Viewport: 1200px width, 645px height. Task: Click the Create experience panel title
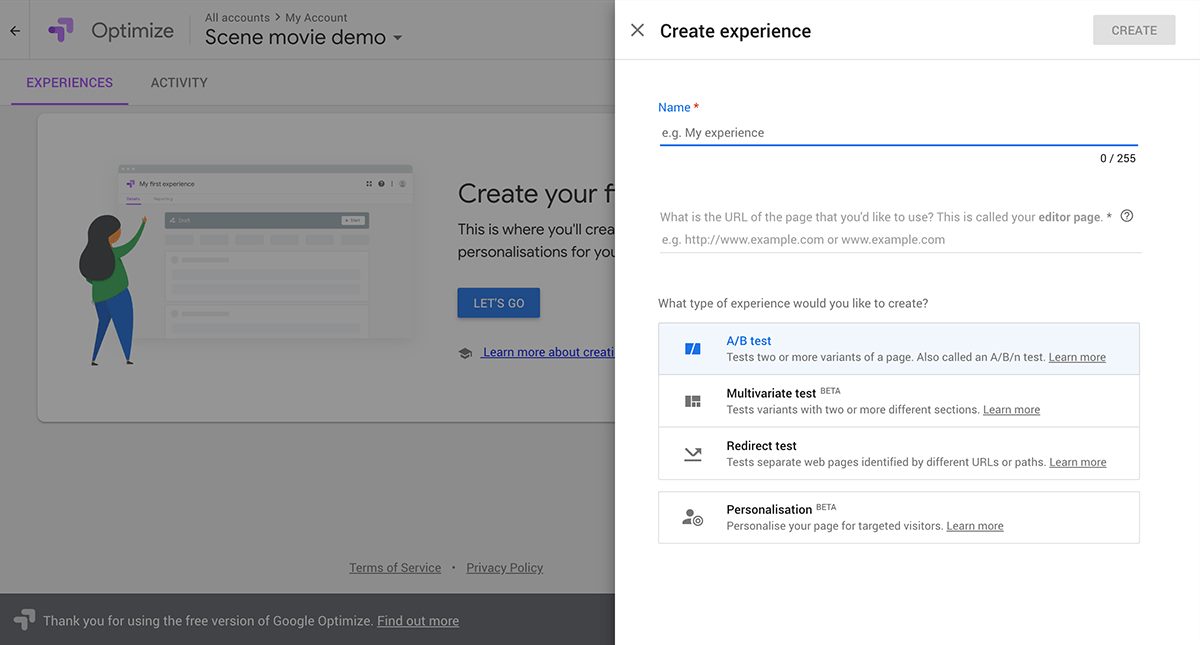pyautogui.click(x=736, y=31)
